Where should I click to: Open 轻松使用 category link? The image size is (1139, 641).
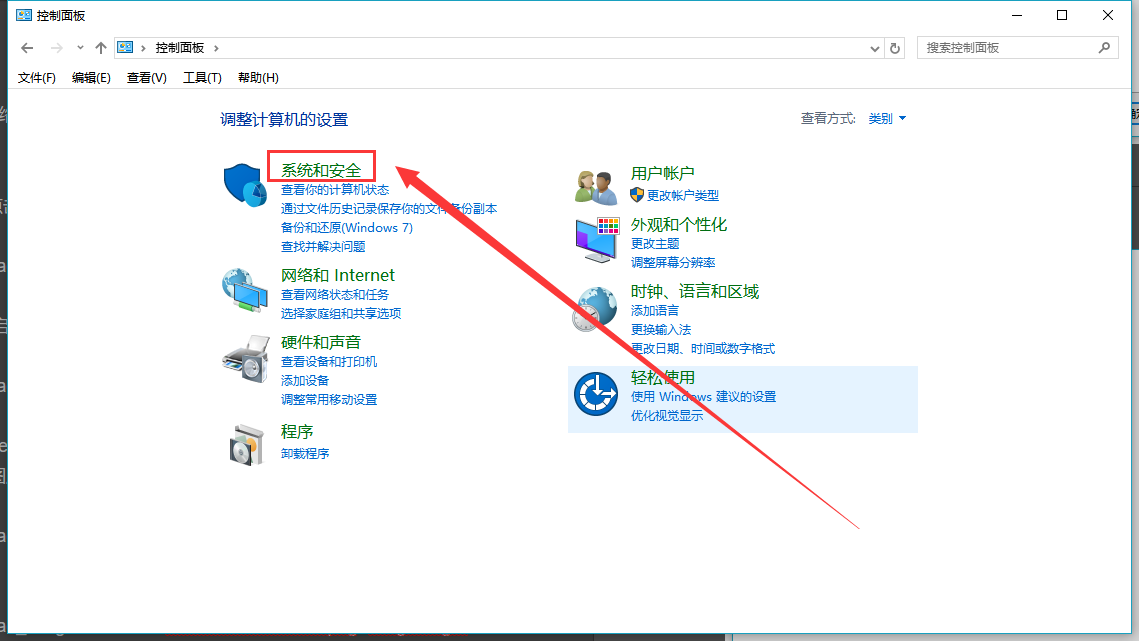(x=662, y=377)
